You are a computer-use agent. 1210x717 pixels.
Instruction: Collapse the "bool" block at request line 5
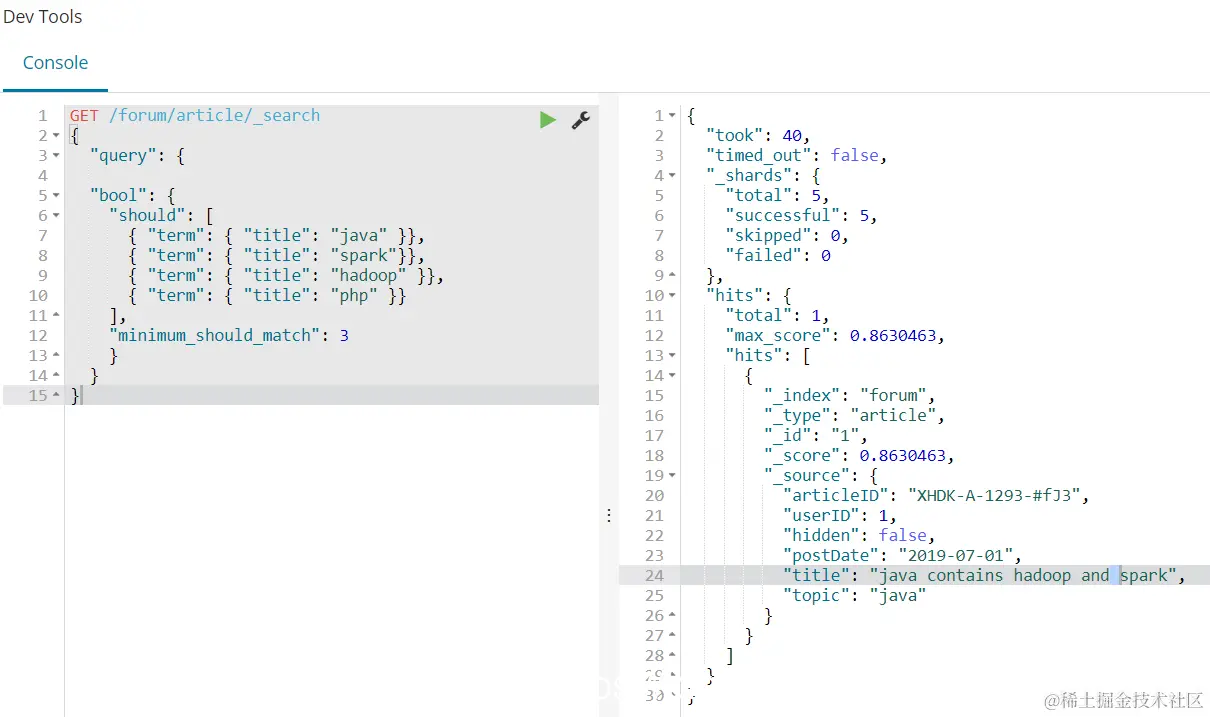55,196
